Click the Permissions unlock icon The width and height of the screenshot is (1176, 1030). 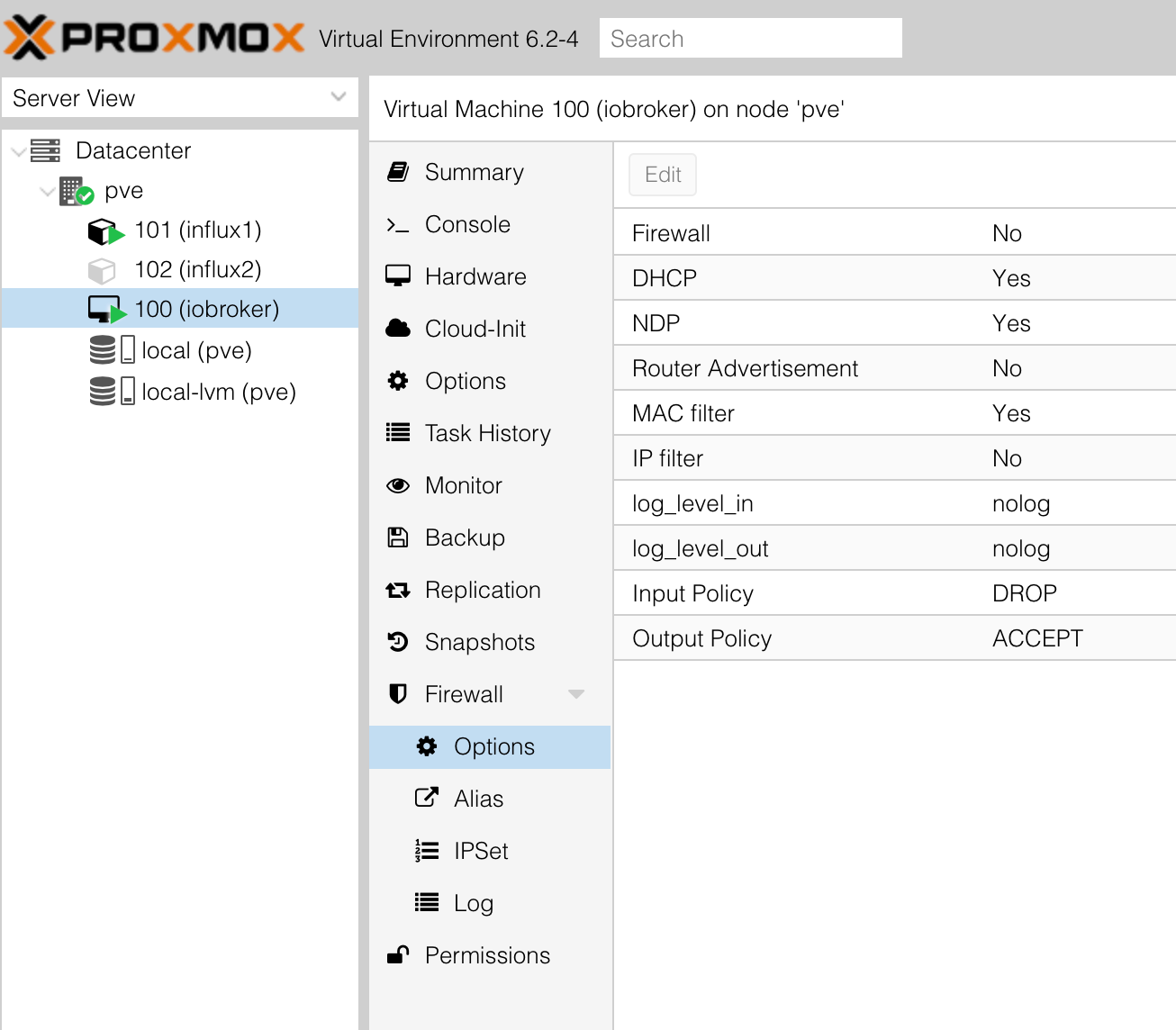tap(398, 954)
